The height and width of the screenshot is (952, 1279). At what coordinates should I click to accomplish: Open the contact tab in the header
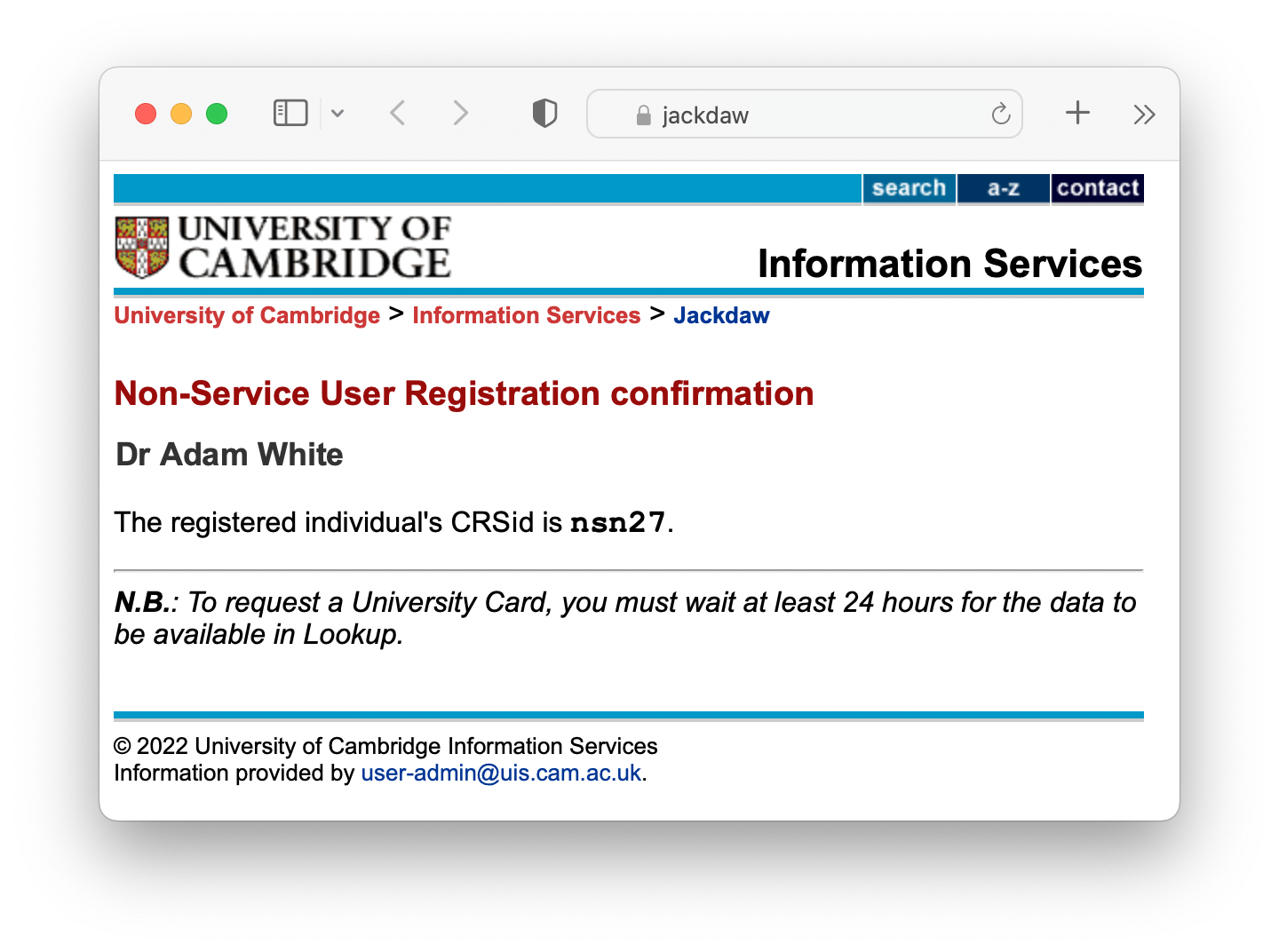click(x=1098, y=188)
